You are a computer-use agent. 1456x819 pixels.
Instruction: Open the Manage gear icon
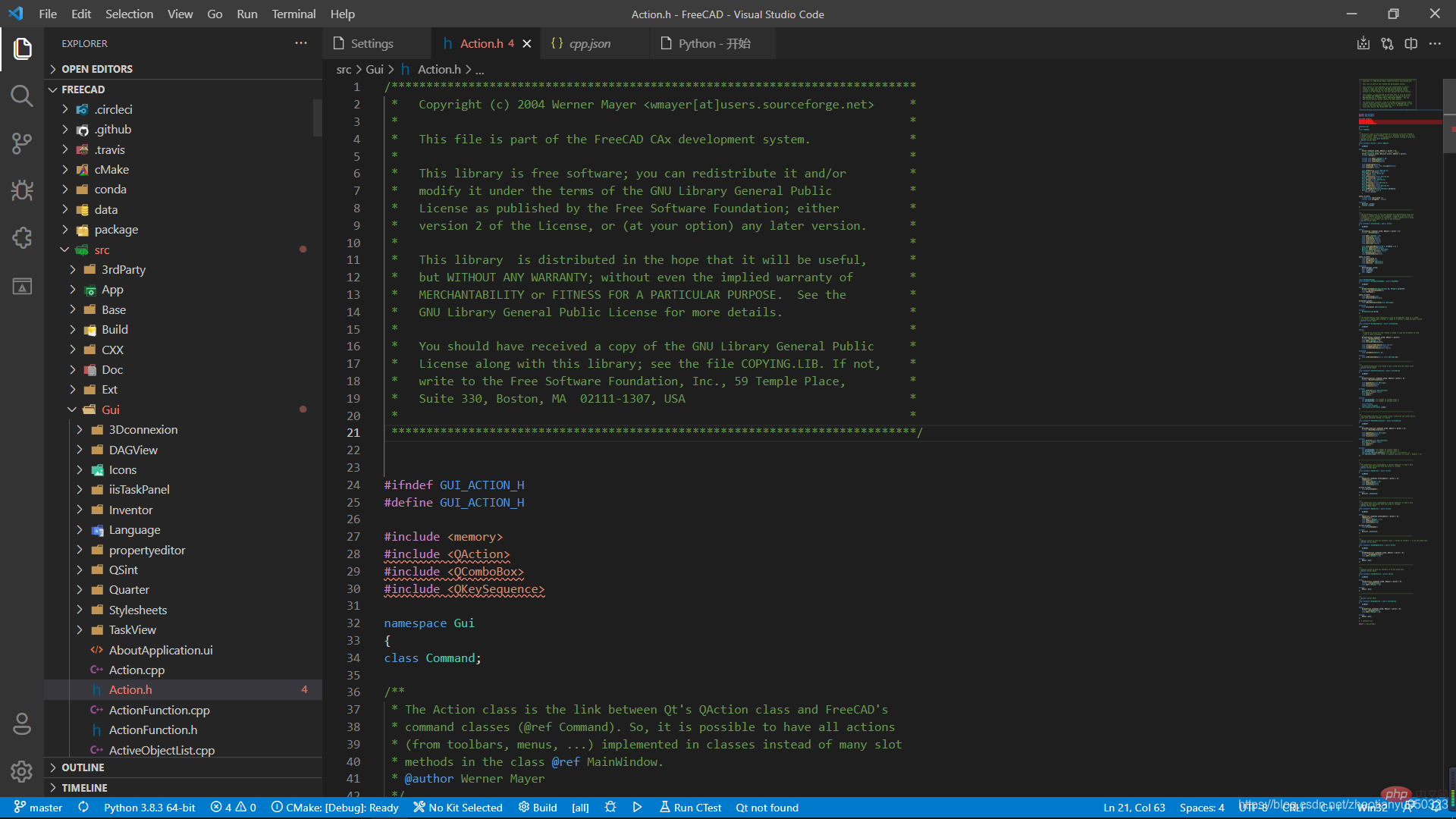(21, 771)
